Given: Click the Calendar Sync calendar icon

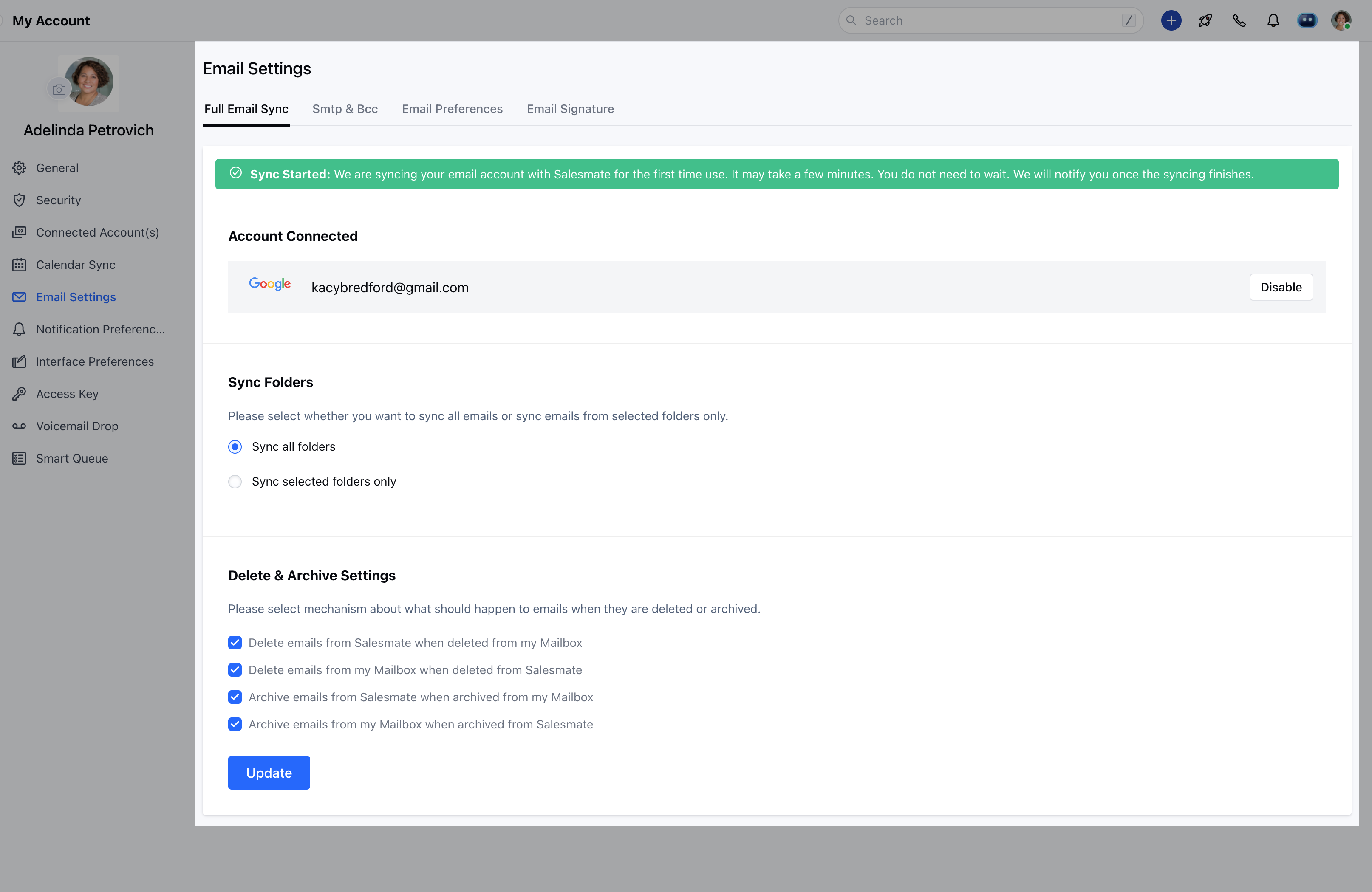Looking at the screenshot, I should [x=19, y=265].
